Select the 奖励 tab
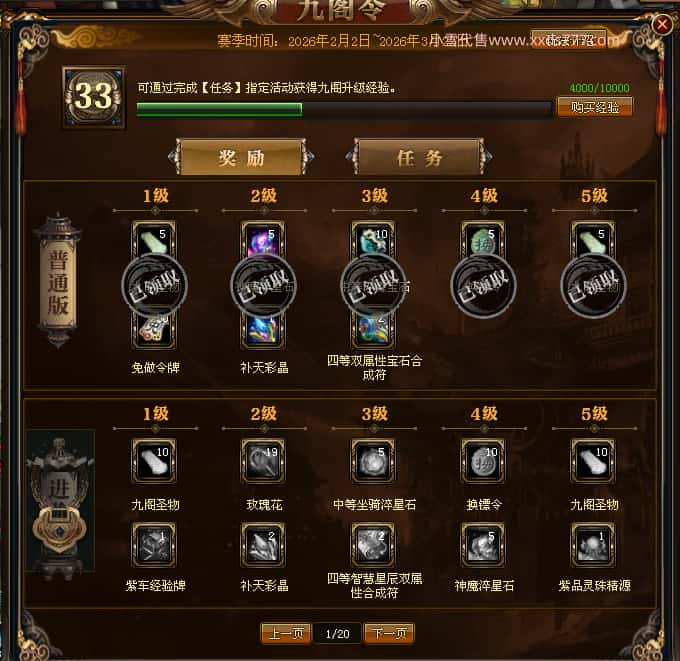680x661 pixels. click(241, 157)
